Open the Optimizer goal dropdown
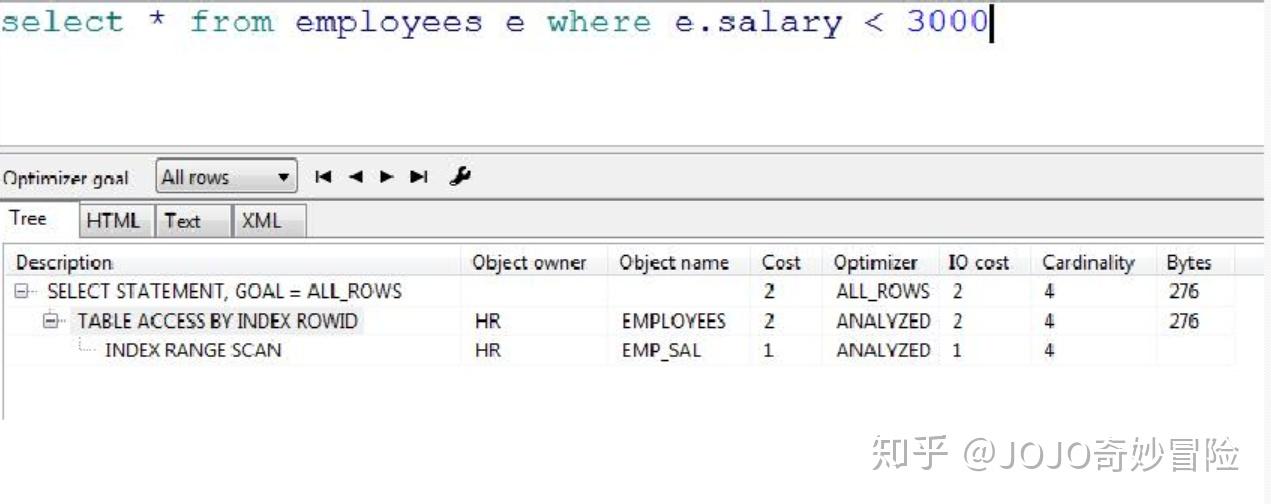The image size is (1271, 504). pos(227,178)
